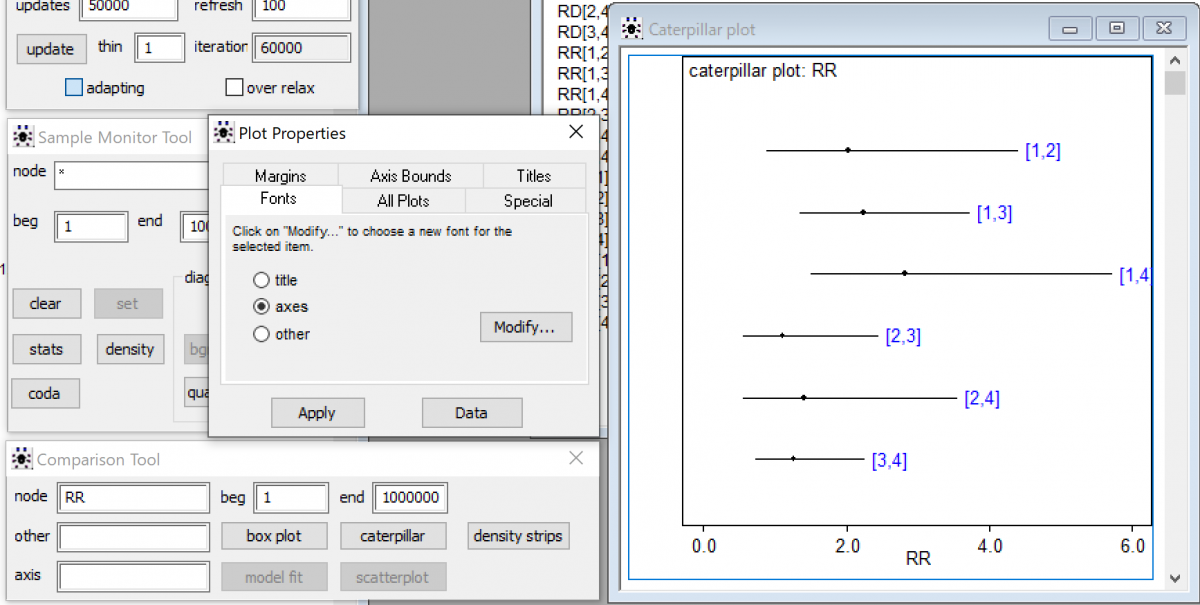Viewport: 1200px width, 605px height.
Task: Enable the adapting checkbox
Action: pos(73,87)
